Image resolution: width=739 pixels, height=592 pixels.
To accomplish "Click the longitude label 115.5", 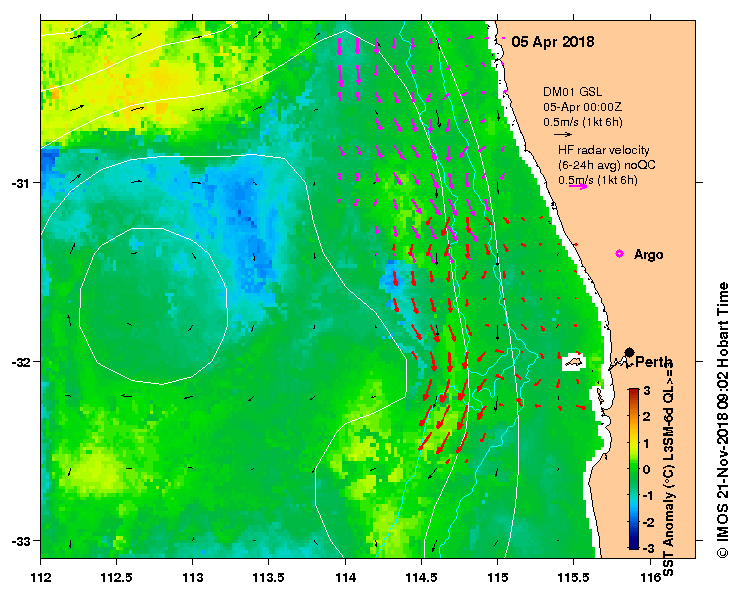I will coord(574,577).
